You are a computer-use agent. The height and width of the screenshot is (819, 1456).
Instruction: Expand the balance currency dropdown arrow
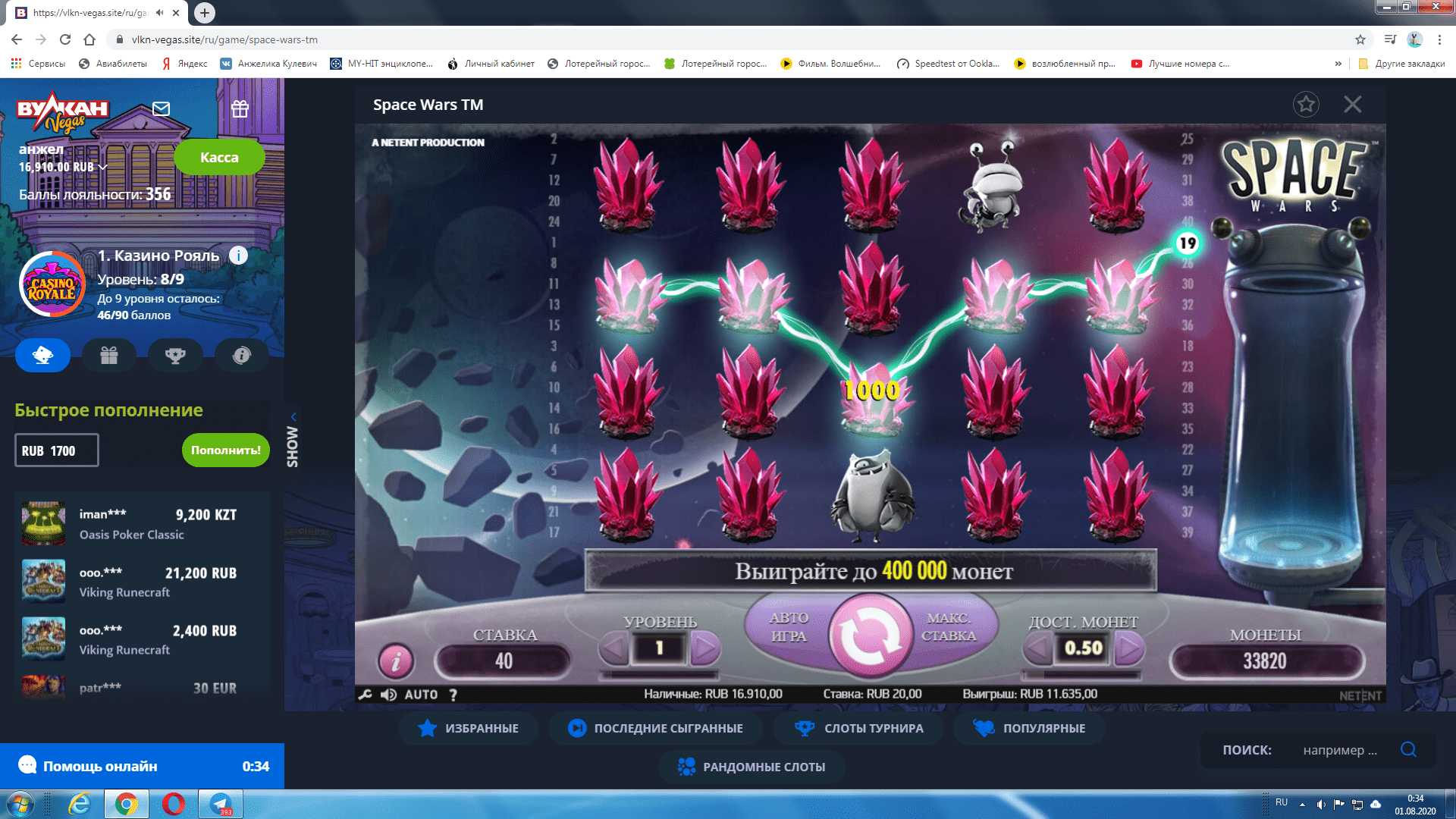(103, 167)
